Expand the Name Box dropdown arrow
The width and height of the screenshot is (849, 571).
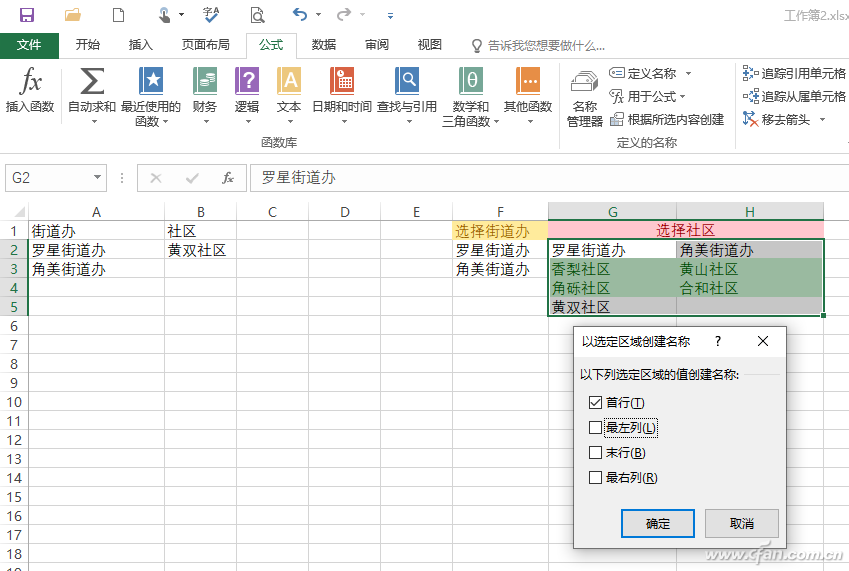coord(97,178)
